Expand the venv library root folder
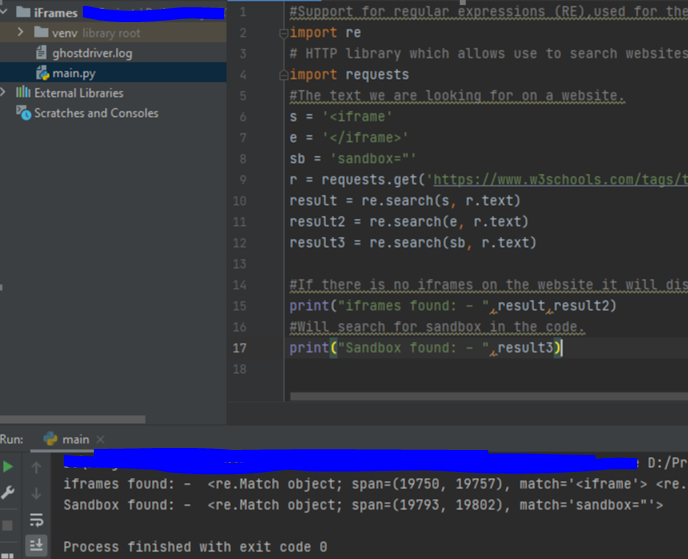Screen dimensions: 688x559 pos(20,32)
